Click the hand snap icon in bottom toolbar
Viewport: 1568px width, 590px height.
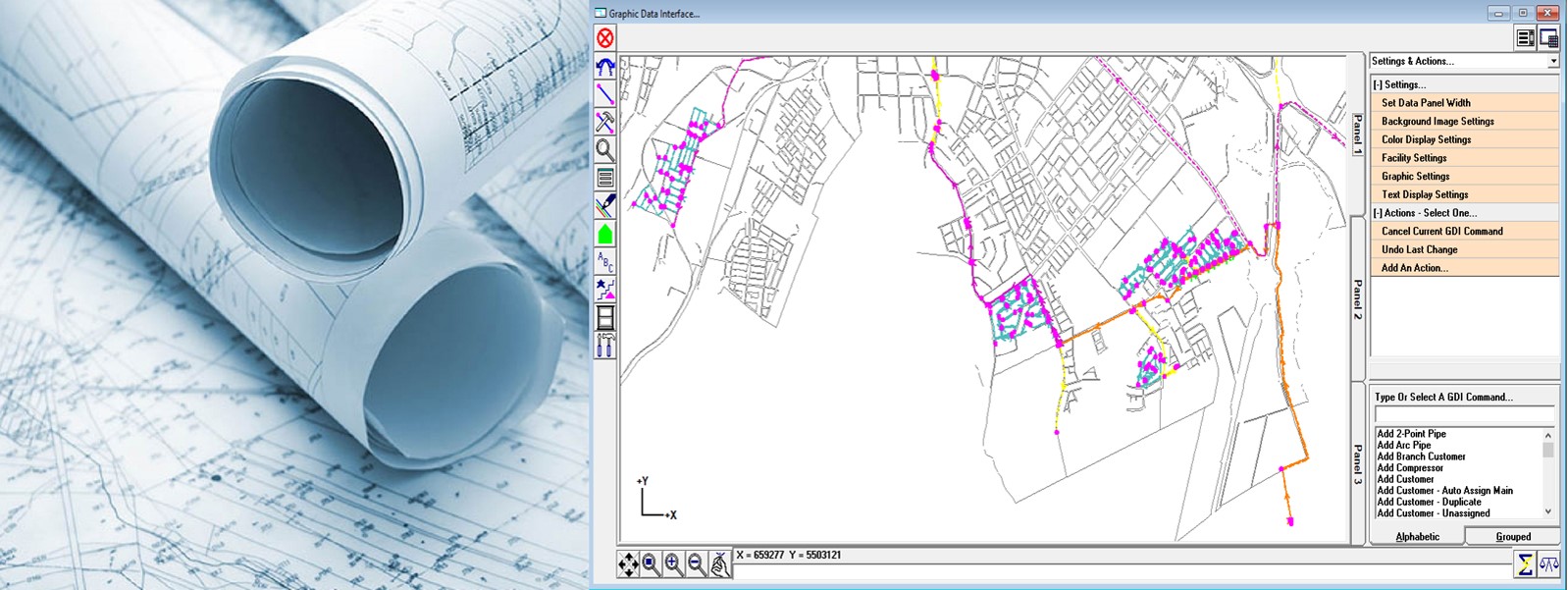click(x=719, y=564)
